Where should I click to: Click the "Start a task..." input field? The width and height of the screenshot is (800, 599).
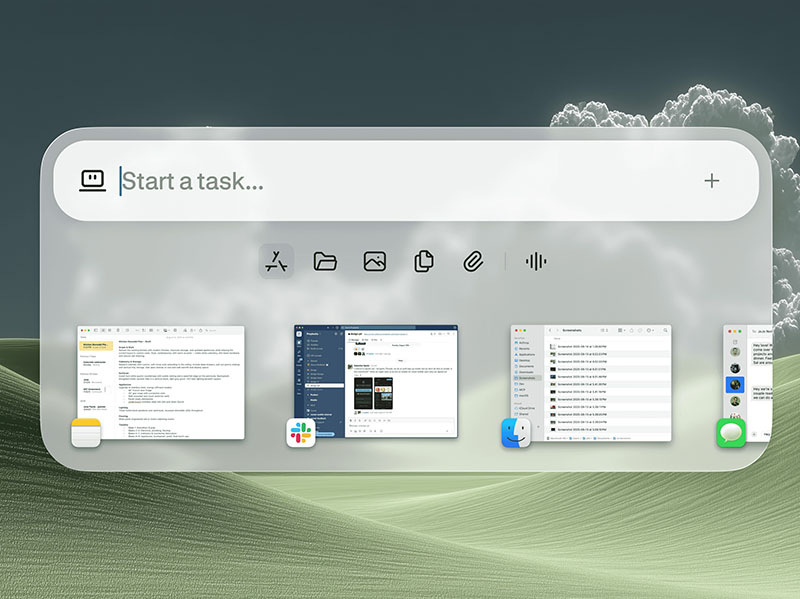400,181
